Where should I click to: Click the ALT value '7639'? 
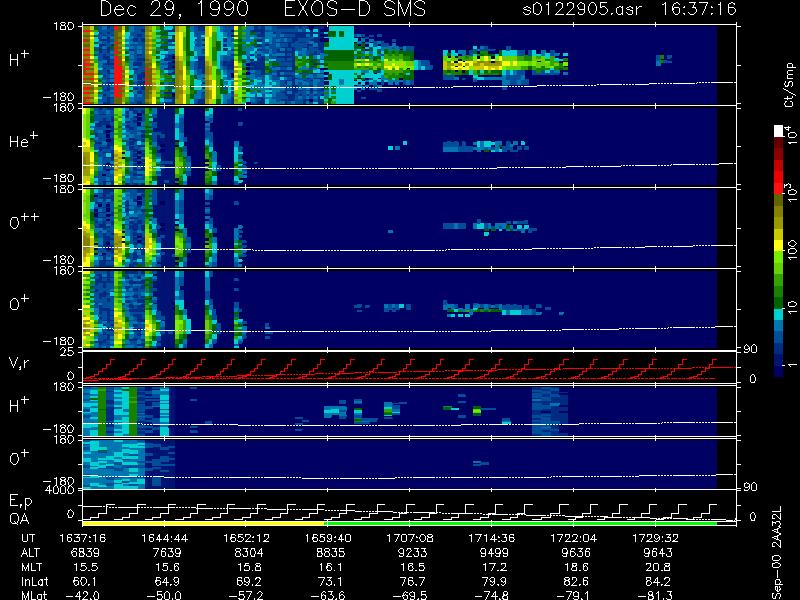(x=167, y=553)
